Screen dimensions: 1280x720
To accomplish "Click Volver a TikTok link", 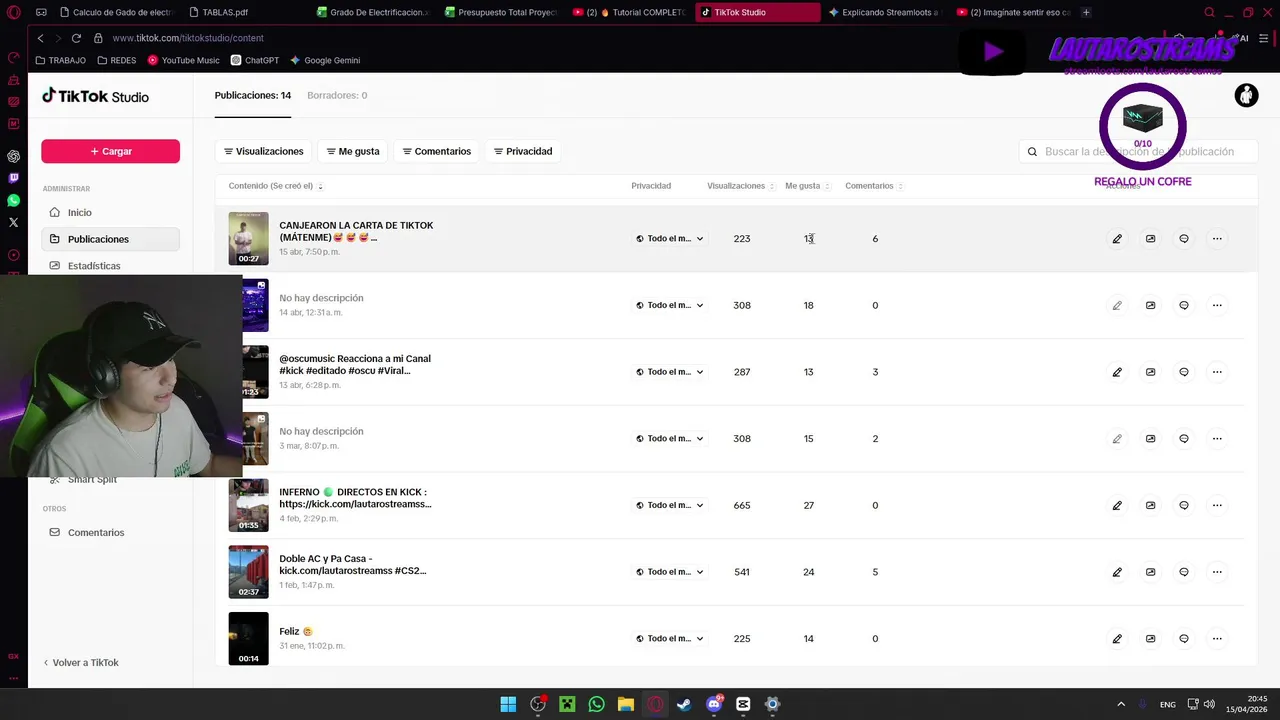I will pyautogui.click(x=80, y=662).
